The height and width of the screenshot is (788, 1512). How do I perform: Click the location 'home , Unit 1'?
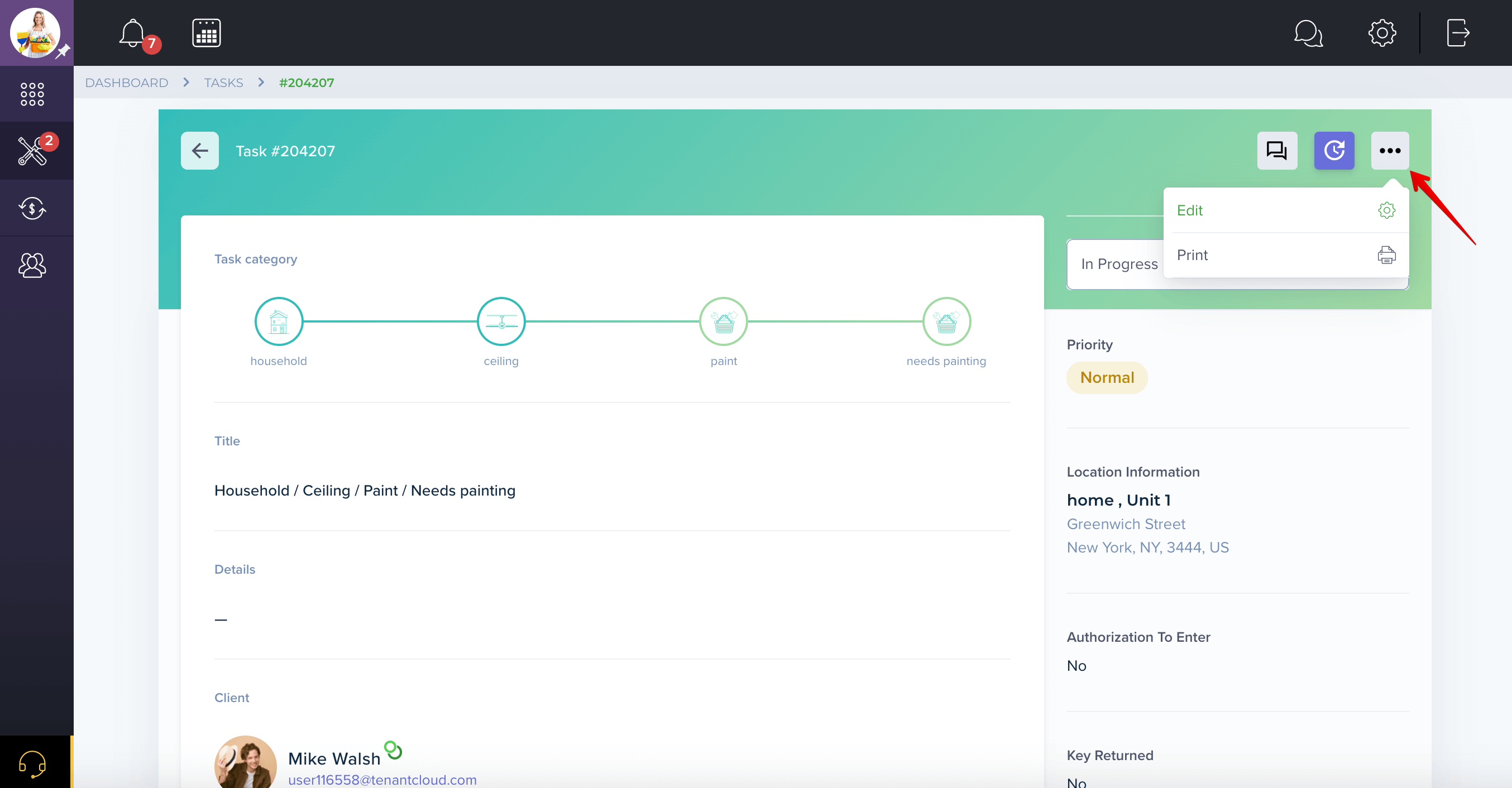click(x=1119, y=500)
